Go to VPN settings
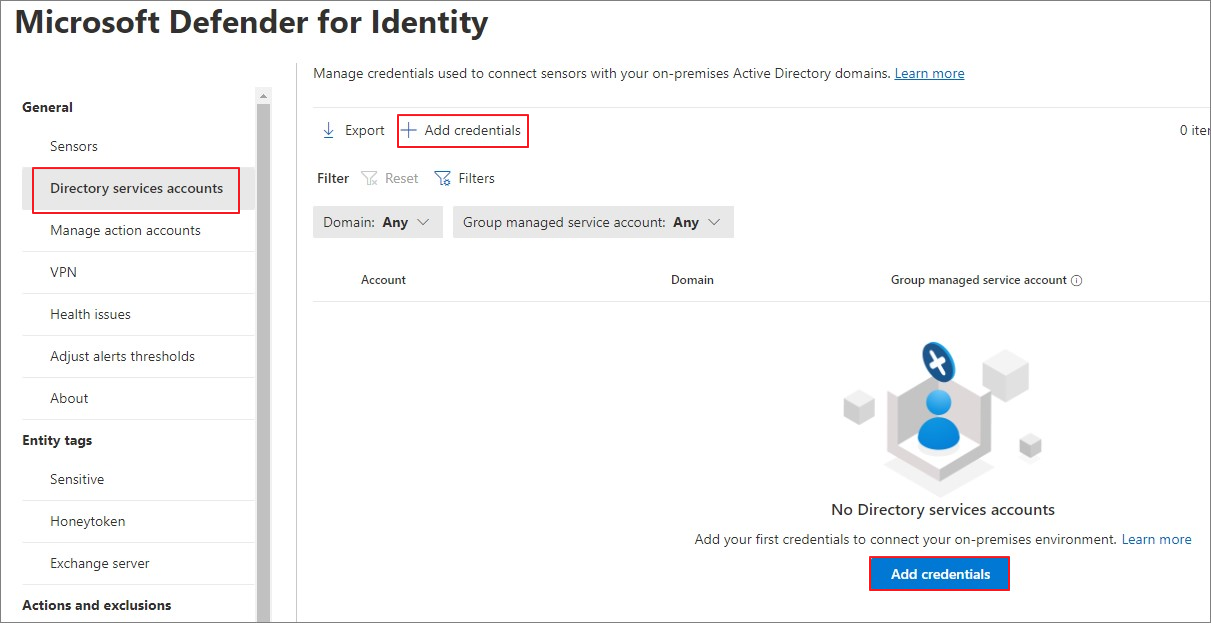The image size is (1211, 623). [63, 272]
